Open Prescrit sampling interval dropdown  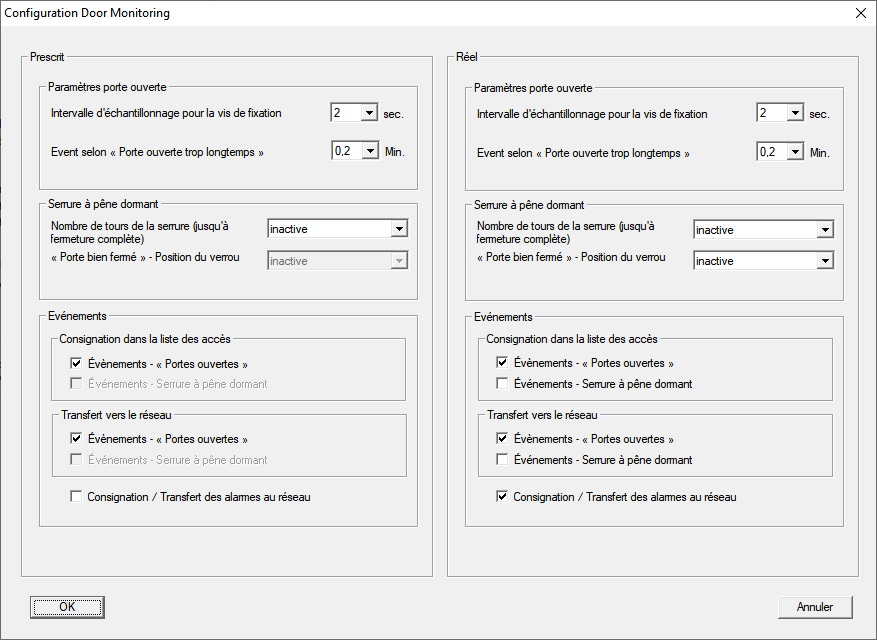[369, 113]
